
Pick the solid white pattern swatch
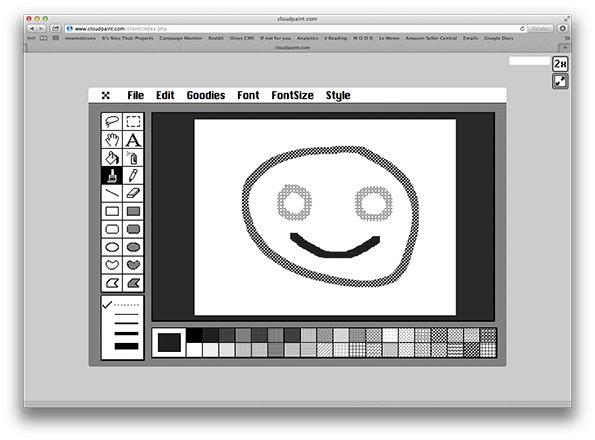[194, 350]
